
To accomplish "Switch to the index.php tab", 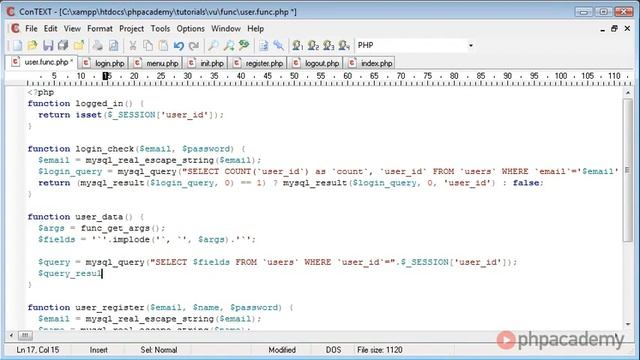I will 370,63.
